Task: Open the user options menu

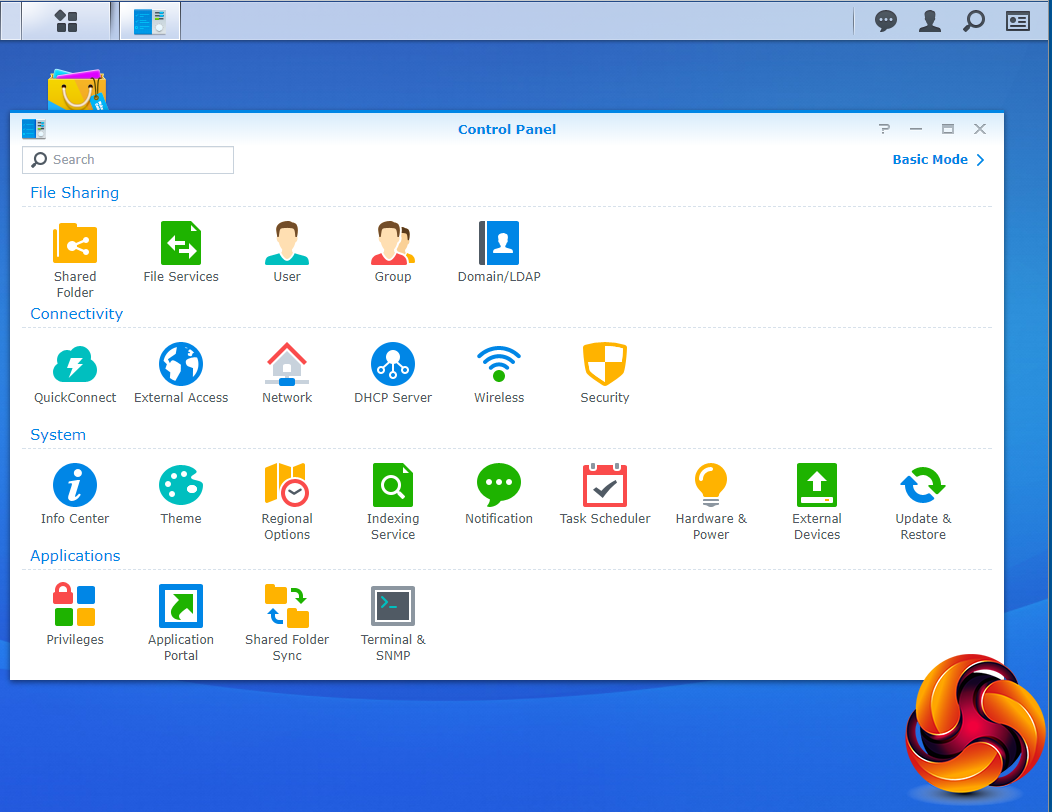Action: 929,21
